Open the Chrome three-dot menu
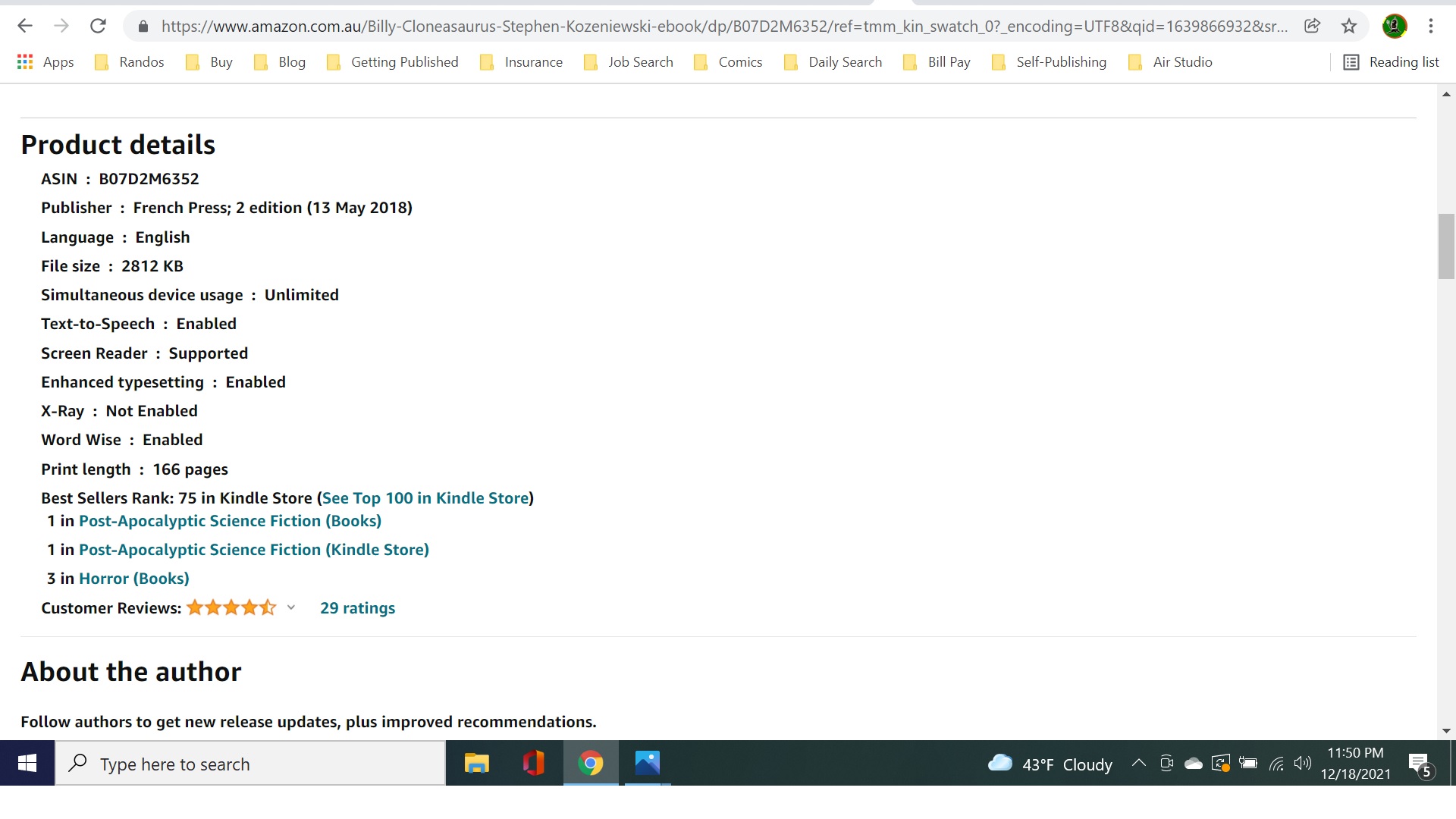Viewport: 1456px width, 819px height. pyautogui.click(x=1431, y=26)
